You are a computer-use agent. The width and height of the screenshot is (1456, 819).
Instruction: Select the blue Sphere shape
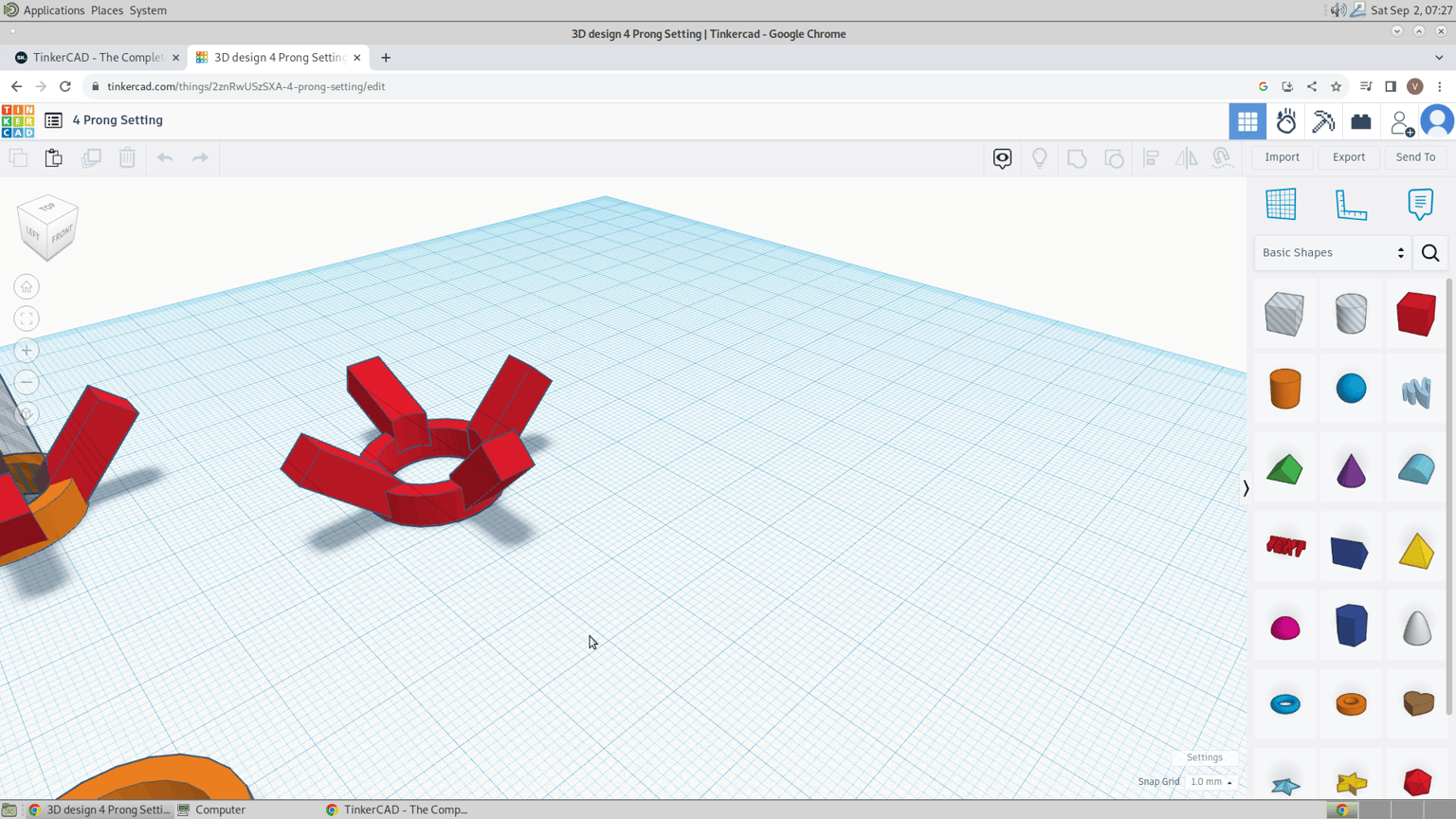pyautogui.click(x=1351, y=389)
